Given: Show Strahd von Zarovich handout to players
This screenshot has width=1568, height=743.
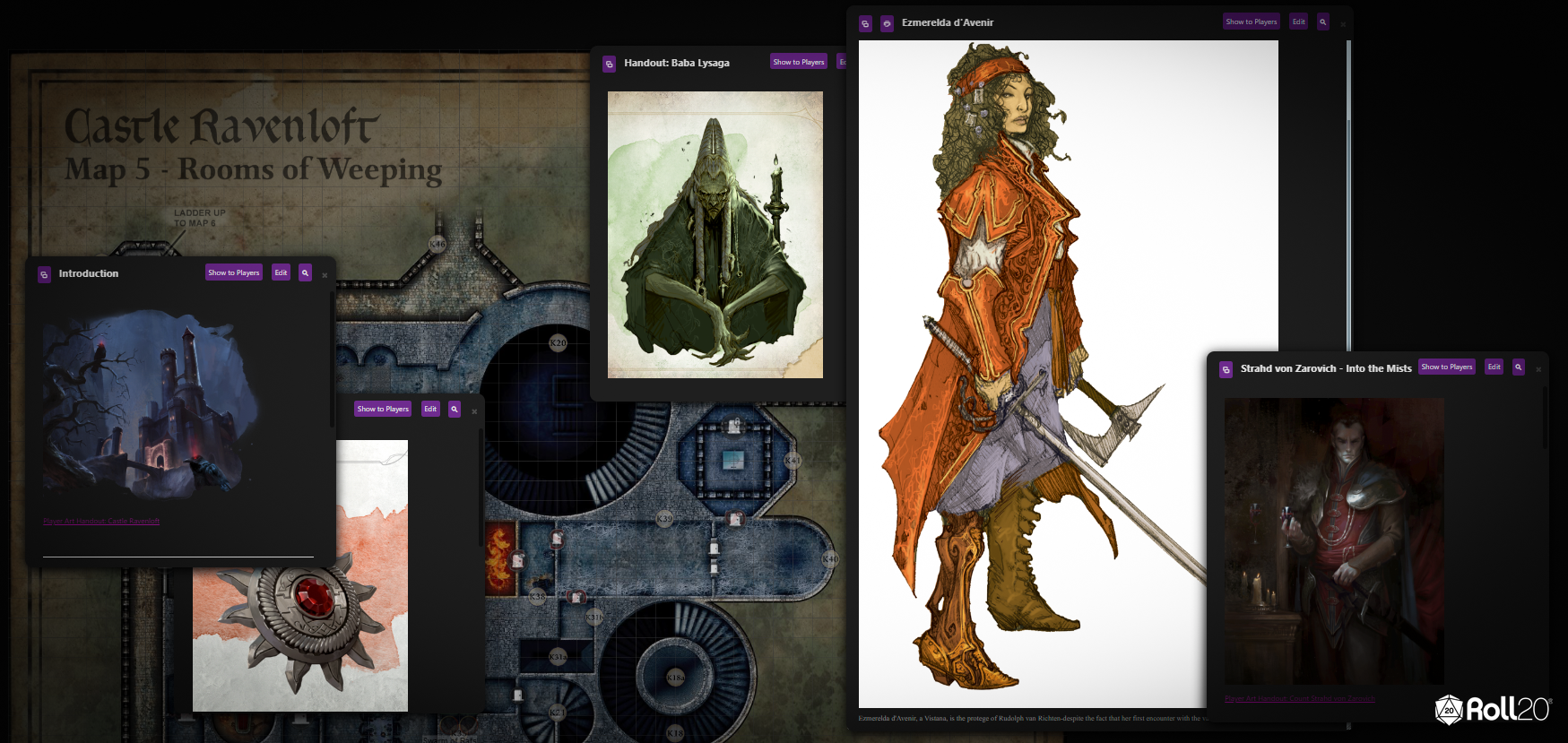Looking at the screenshot, I should click(x=1447, y=367).
